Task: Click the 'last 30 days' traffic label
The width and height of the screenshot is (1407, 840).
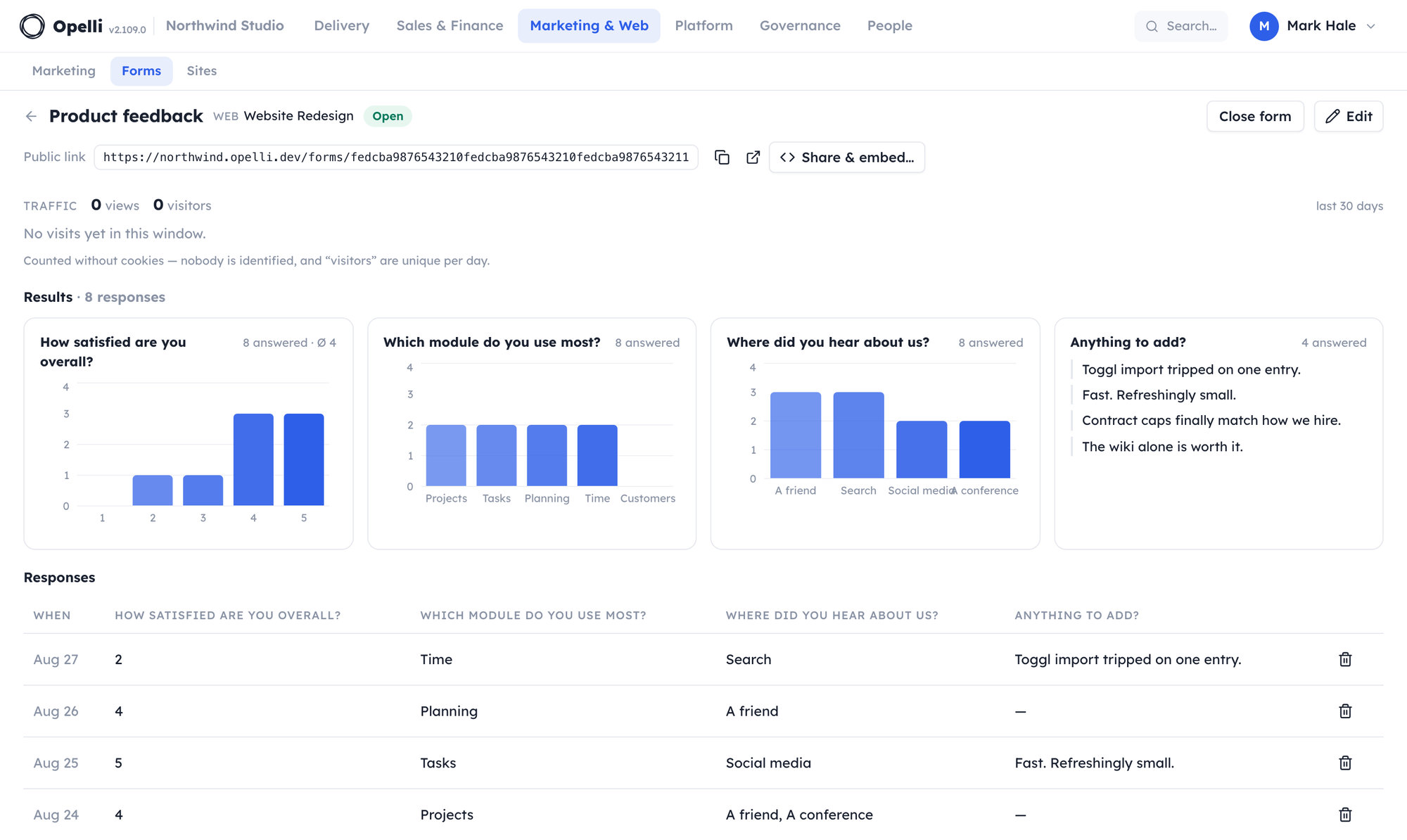Action: [1349, 206]
